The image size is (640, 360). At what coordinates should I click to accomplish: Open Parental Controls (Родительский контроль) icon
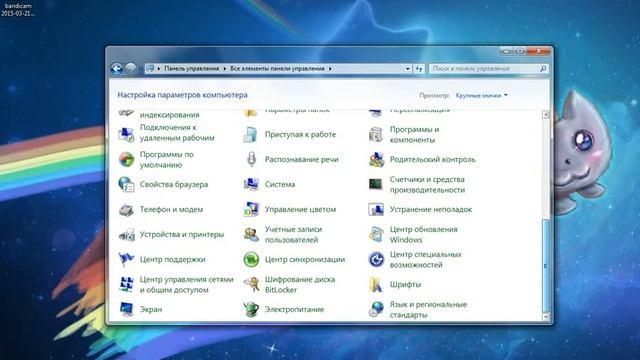click(376, 160)
